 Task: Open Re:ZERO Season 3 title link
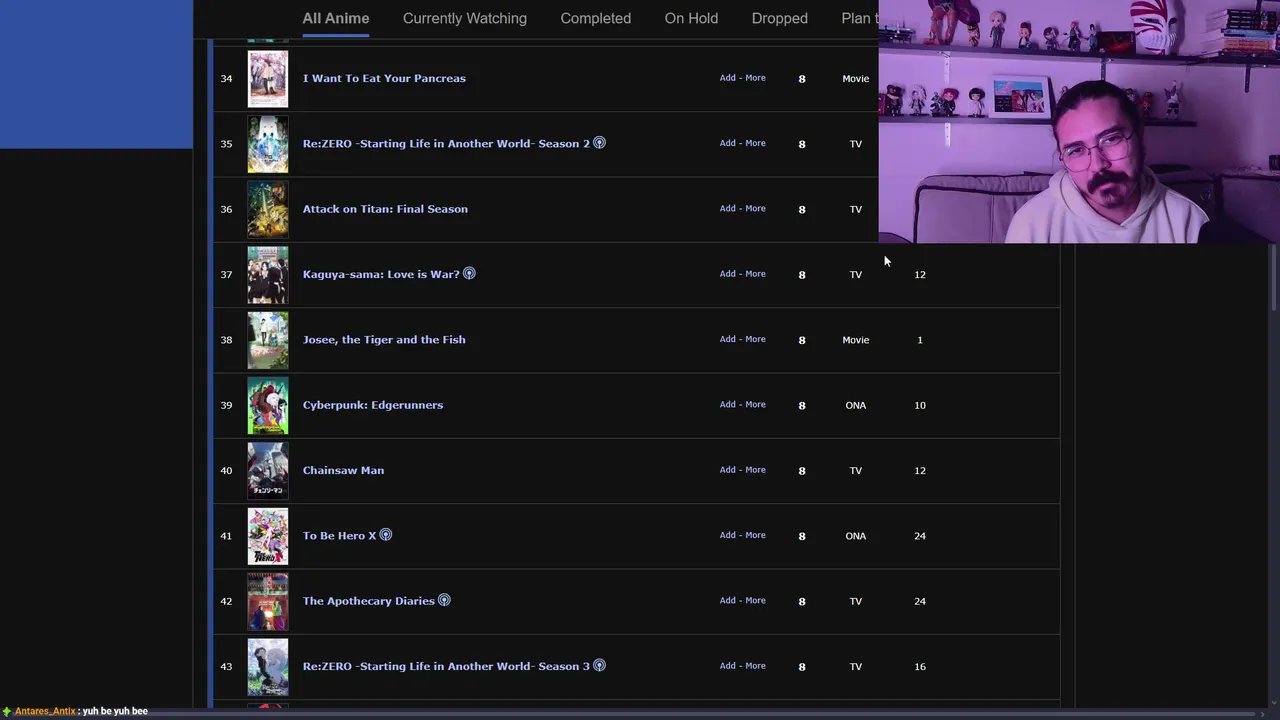click(x=446, y=666)
